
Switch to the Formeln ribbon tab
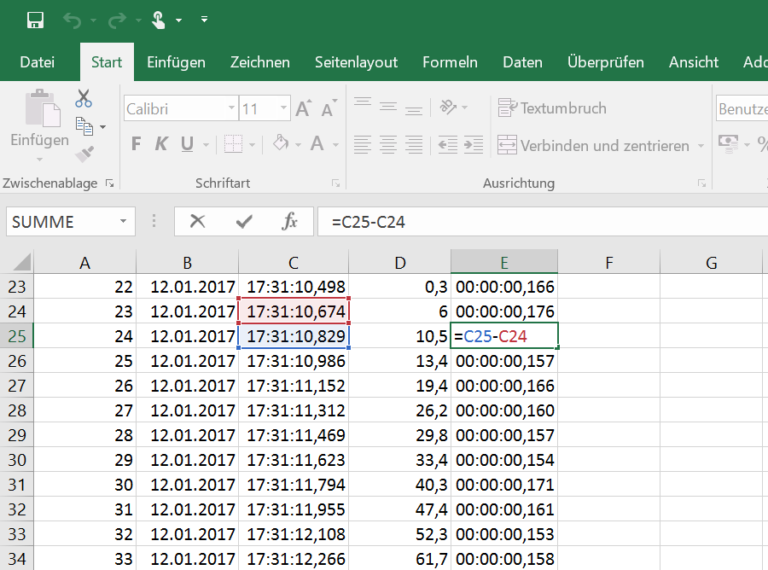pos(450,62)
